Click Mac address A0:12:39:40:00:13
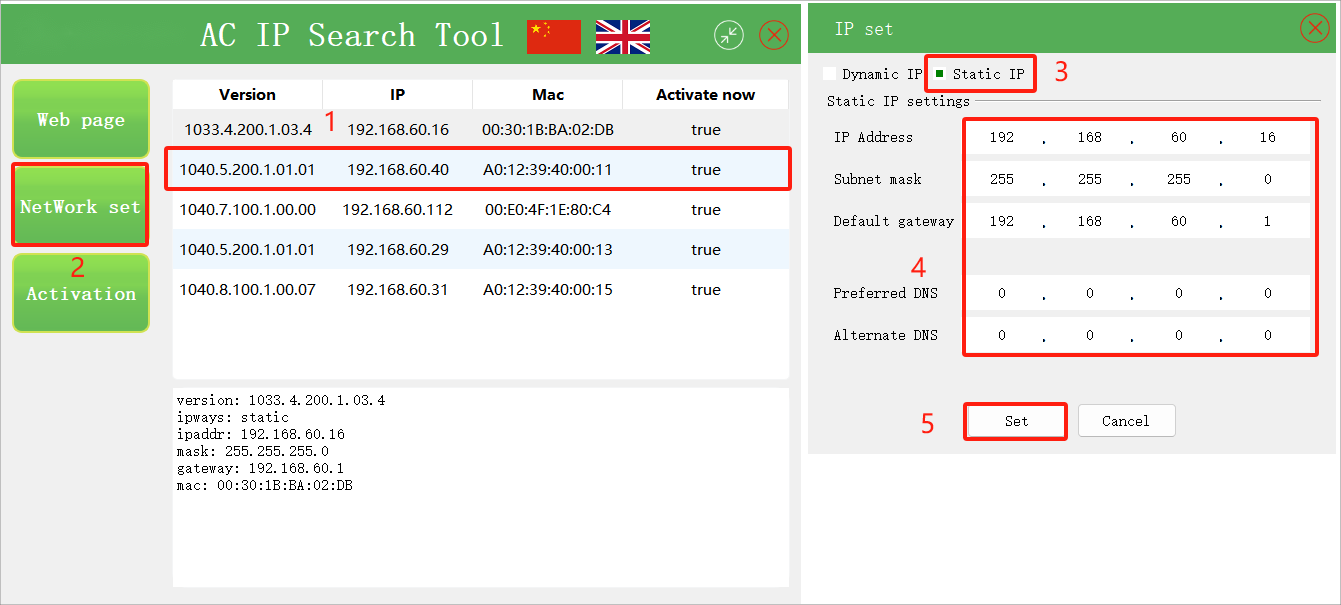 click(x=548, y=250)
